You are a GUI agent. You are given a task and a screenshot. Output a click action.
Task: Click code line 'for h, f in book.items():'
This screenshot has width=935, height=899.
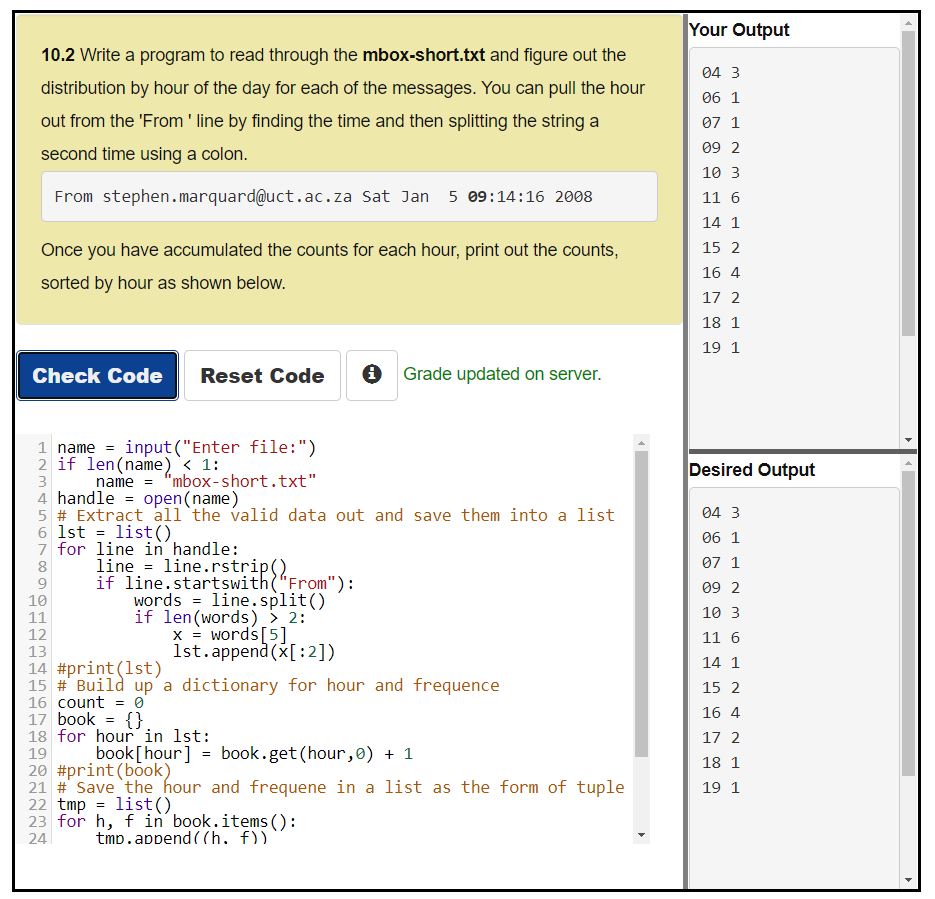coord(177,822)
